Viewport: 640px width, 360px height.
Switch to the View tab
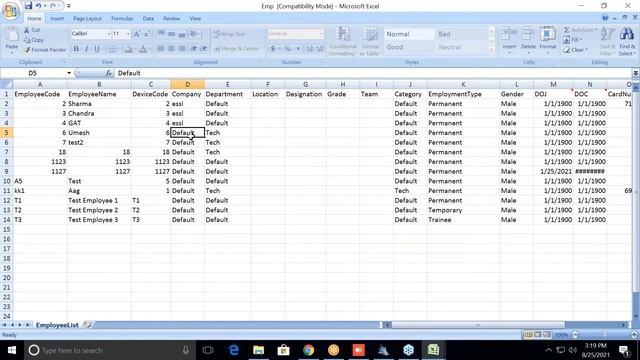195,19
